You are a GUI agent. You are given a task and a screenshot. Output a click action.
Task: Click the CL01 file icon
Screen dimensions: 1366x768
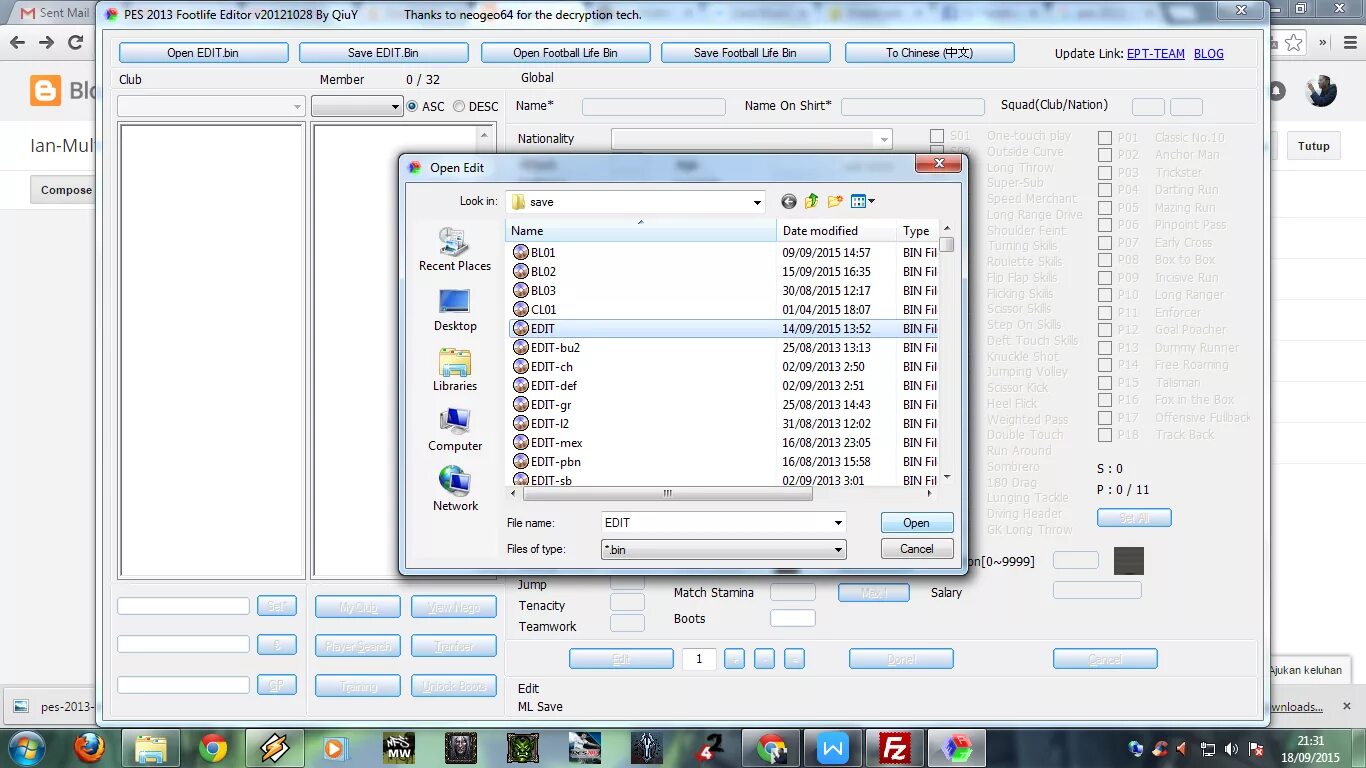coord(520,310)
